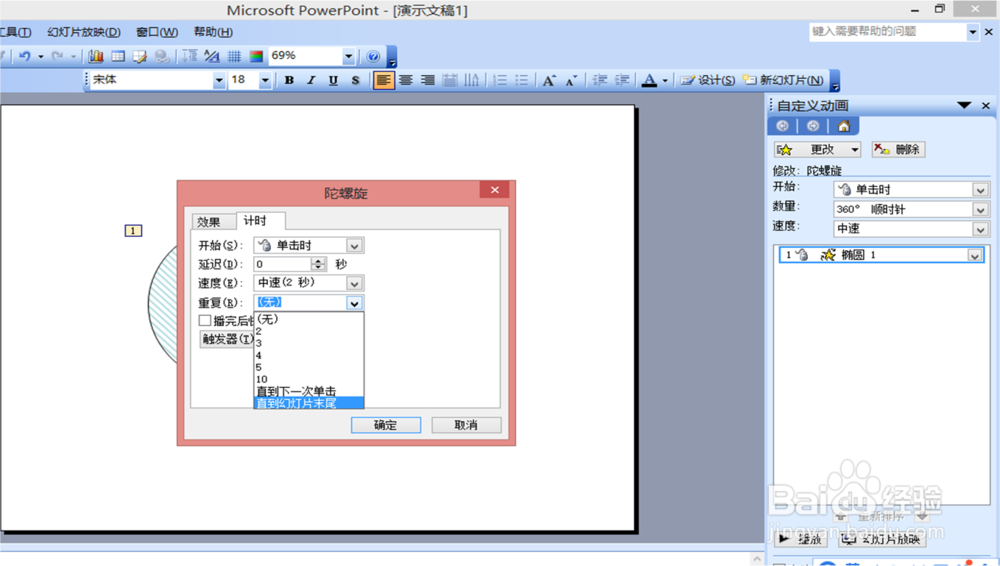Screen dimensions: 1000x566
Task: Open the 椭圆 1 animation item dropdown arrow
Action: coord(974,255)
